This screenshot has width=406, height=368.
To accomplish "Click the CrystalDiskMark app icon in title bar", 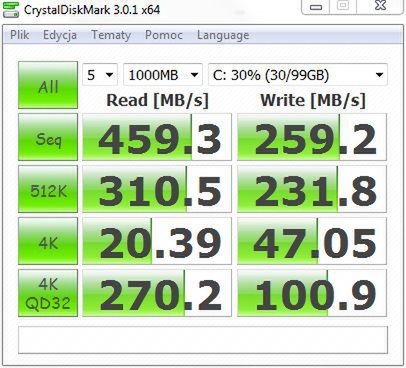I will click(10, 9).
